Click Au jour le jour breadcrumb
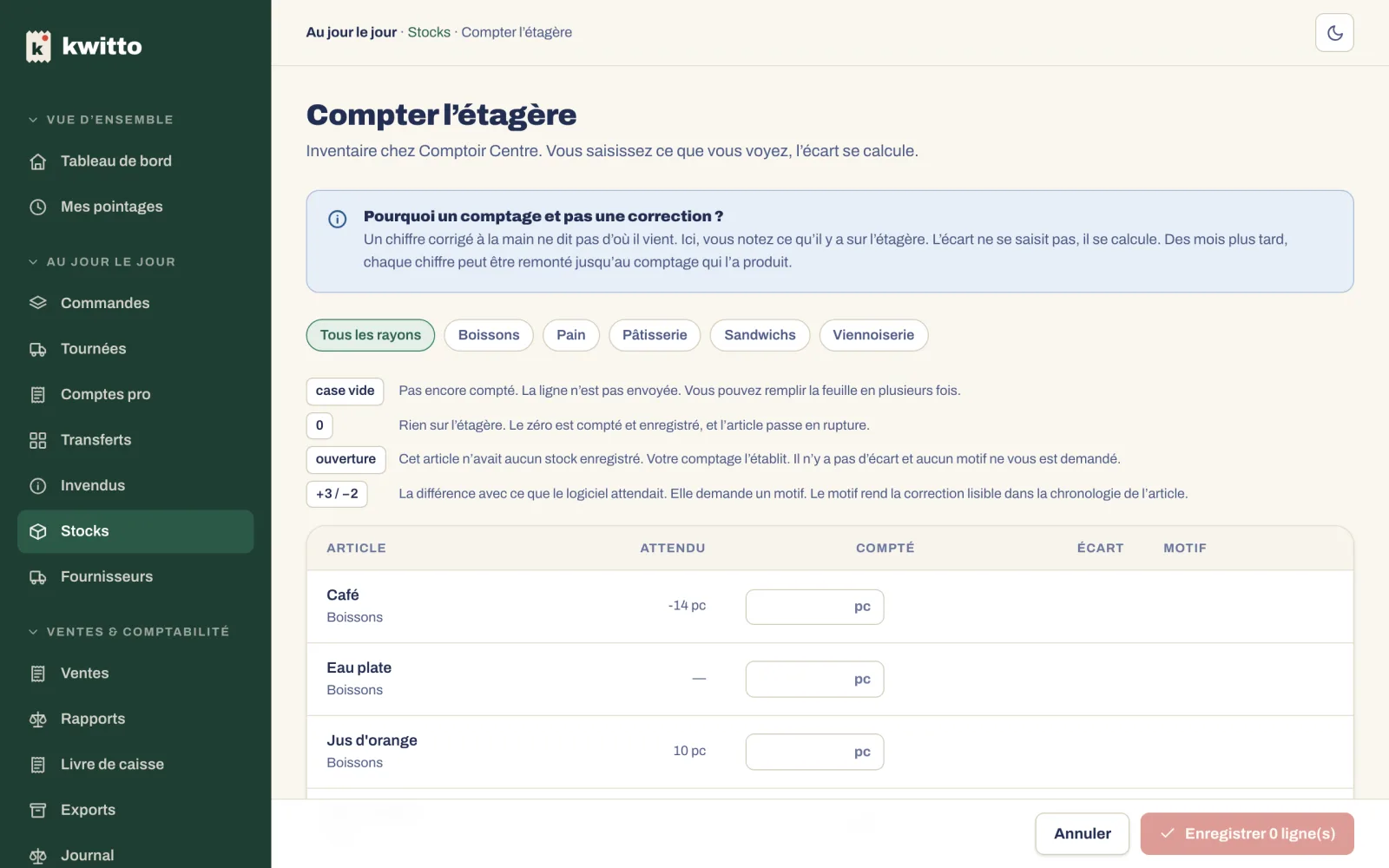The height and width of the screenshot is (868, 1389). 352,32
